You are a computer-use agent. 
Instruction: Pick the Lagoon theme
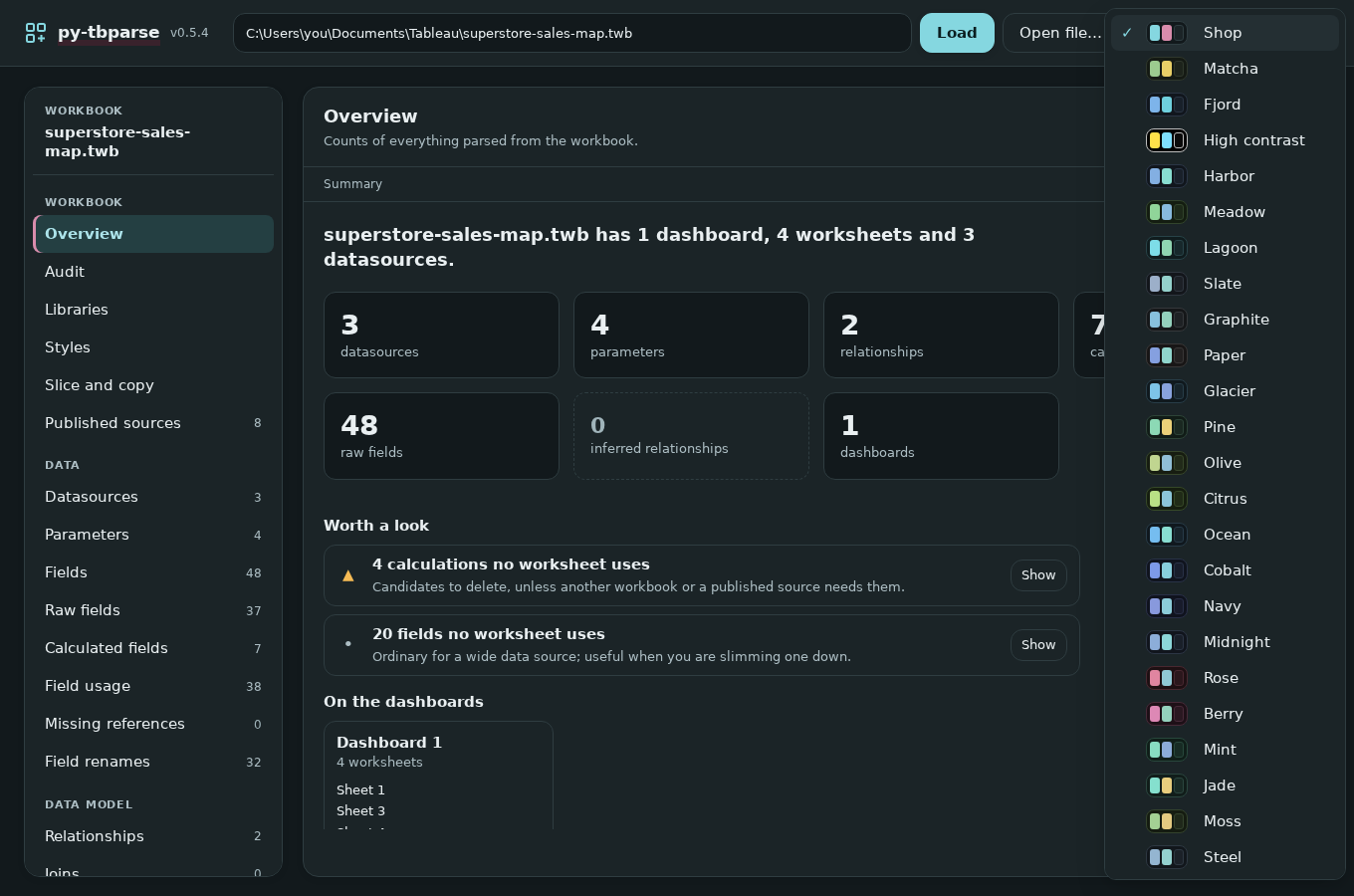[1225, 248]
